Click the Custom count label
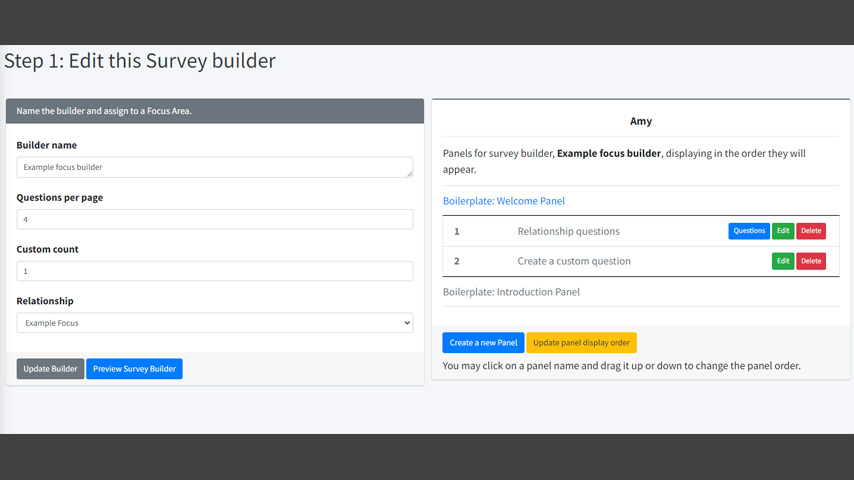The image size is (854, 480). 47,250
